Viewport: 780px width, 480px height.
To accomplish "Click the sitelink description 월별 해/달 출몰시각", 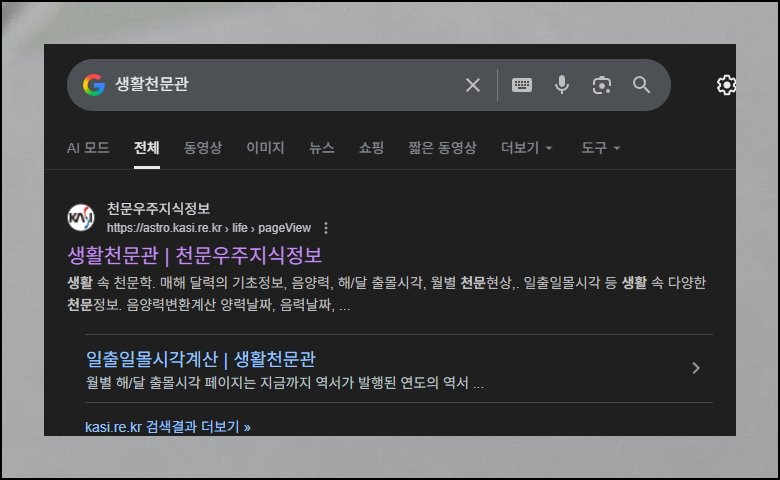I will (x=285, y=383).
